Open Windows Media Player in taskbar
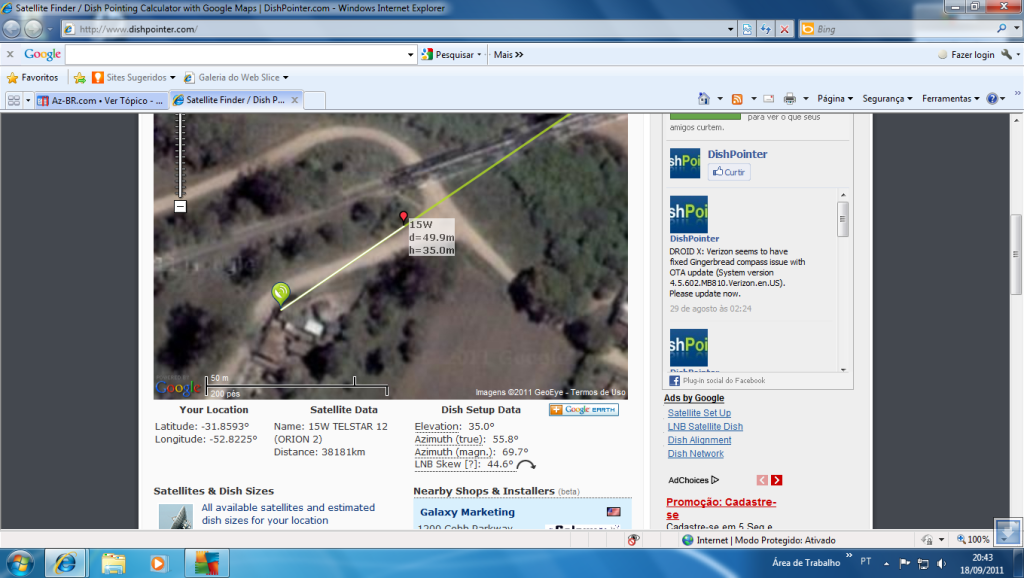Image resolution: width=1024 pixels, height=578 pixels. pyautogui.click(x=158, y=563)
